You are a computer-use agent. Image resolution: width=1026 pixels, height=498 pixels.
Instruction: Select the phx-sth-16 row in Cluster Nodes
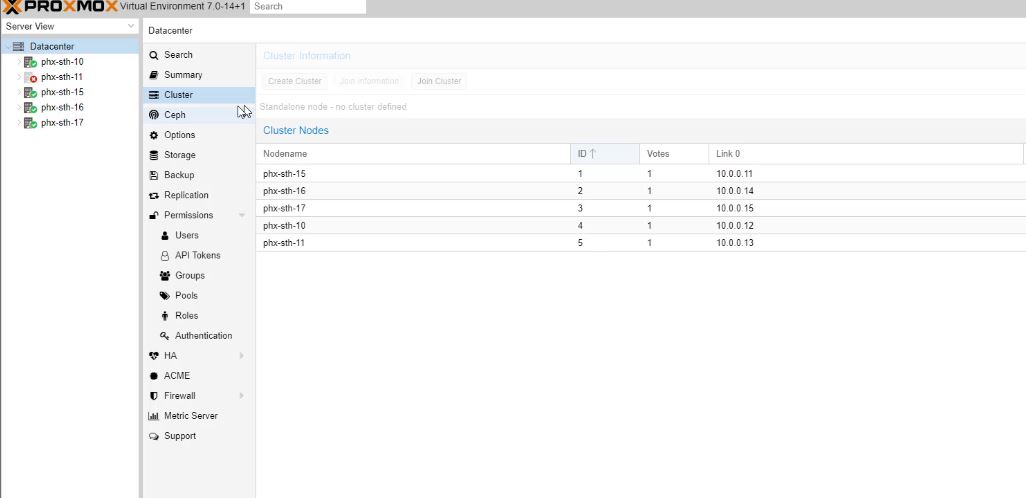(641, 191)
